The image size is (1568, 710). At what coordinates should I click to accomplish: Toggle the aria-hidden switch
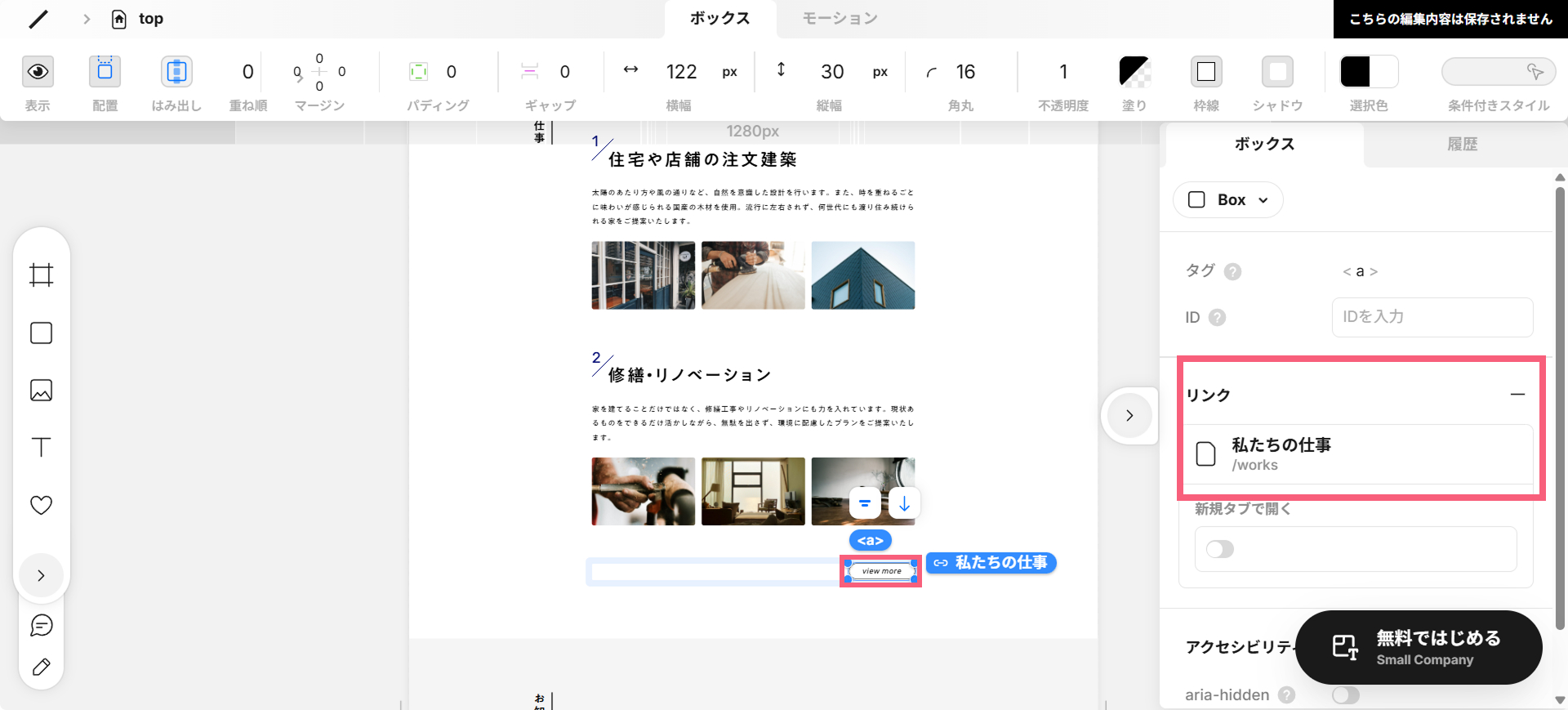(1345, 695)
